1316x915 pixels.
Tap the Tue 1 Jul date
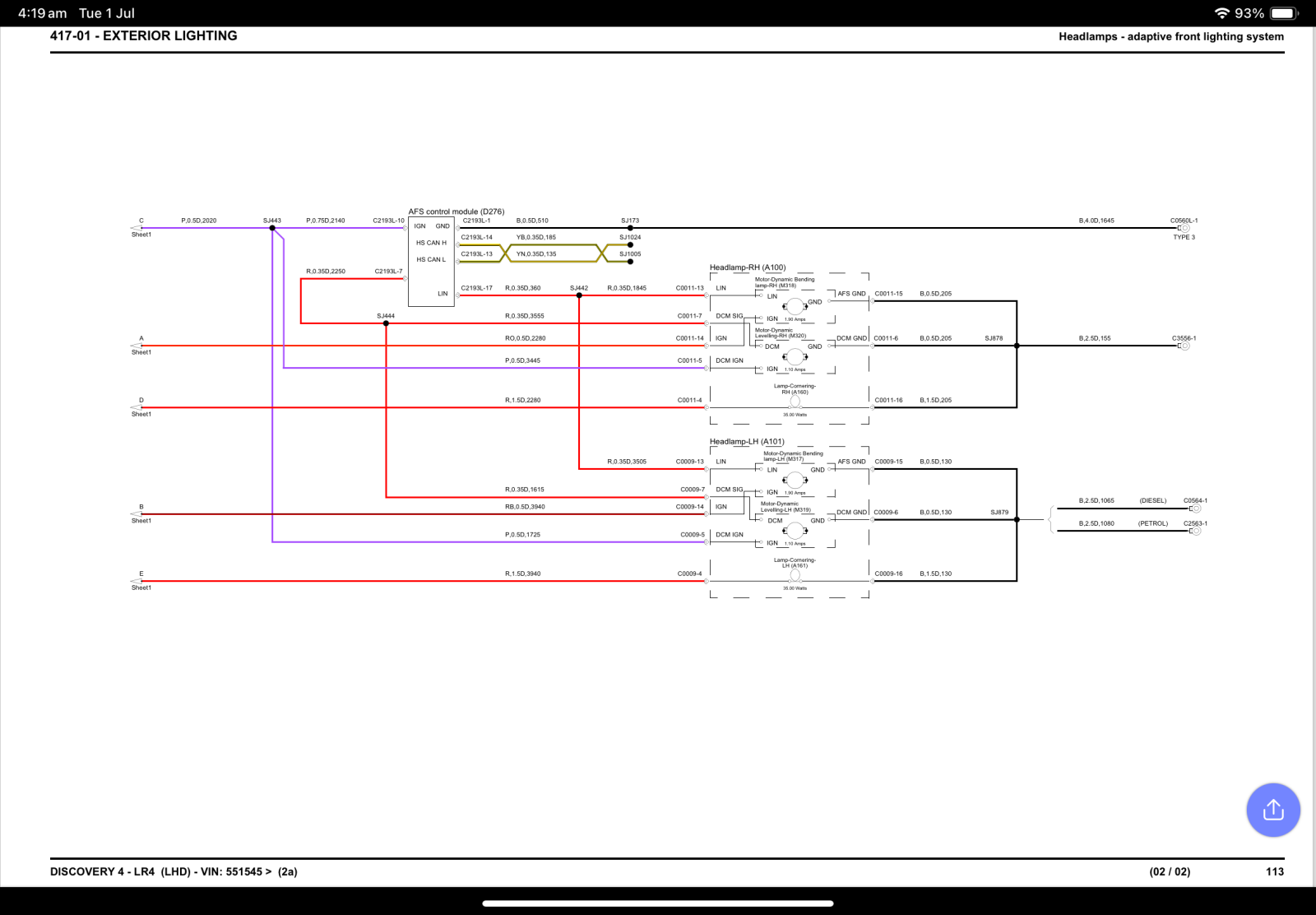click(107, 13)
